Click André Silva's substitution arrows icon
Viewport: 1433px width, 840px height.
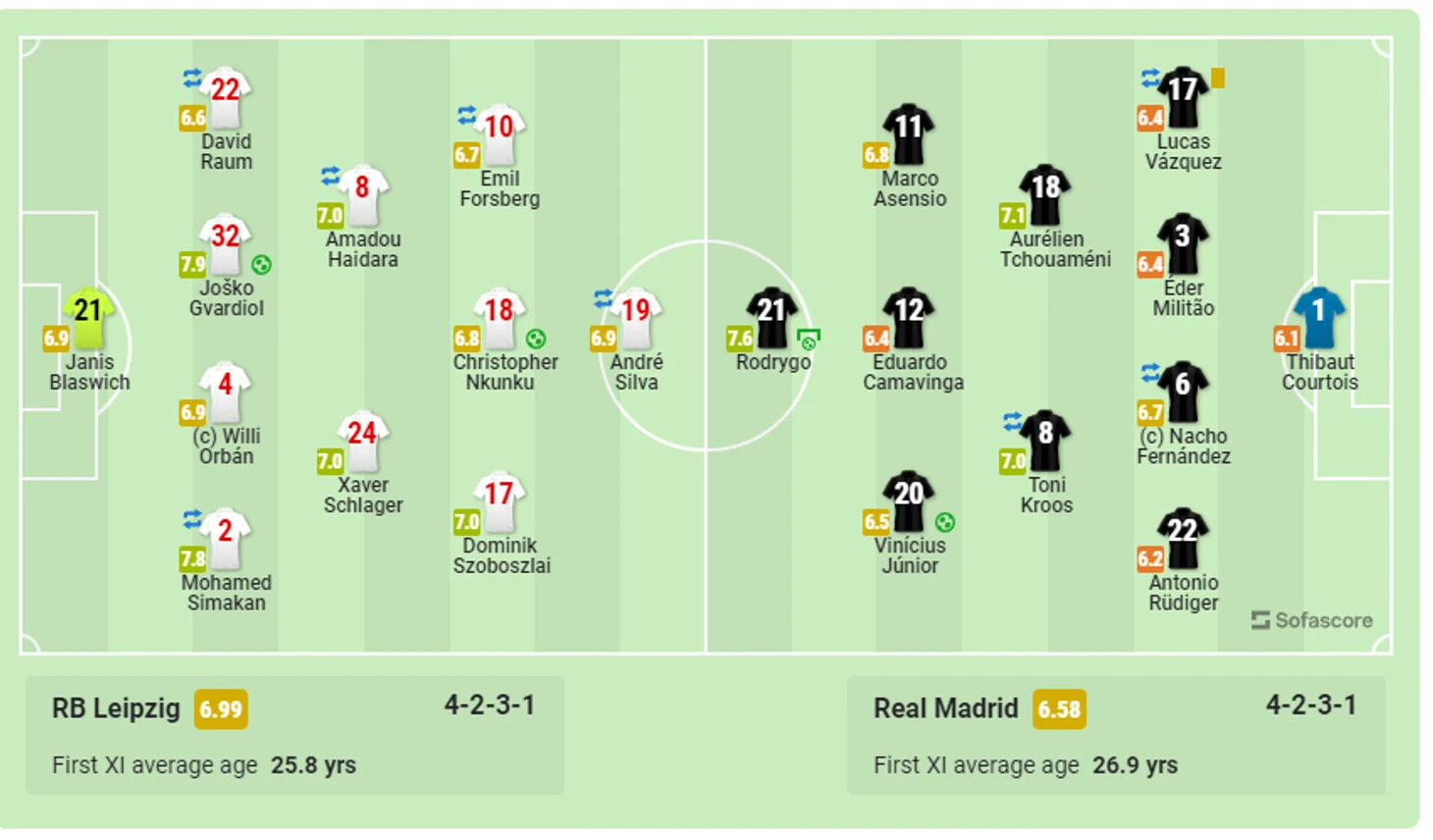click(604, 298)
